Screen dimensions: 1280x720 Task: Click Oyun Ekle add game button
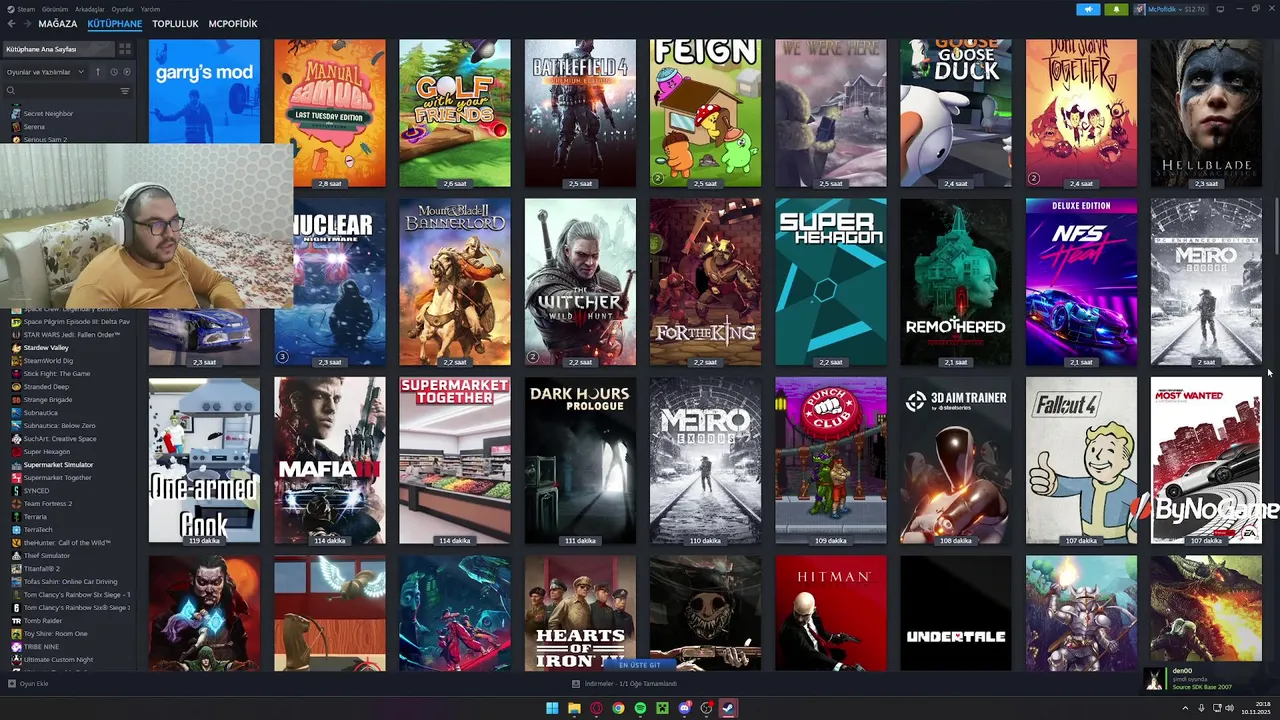pos(28,684)
